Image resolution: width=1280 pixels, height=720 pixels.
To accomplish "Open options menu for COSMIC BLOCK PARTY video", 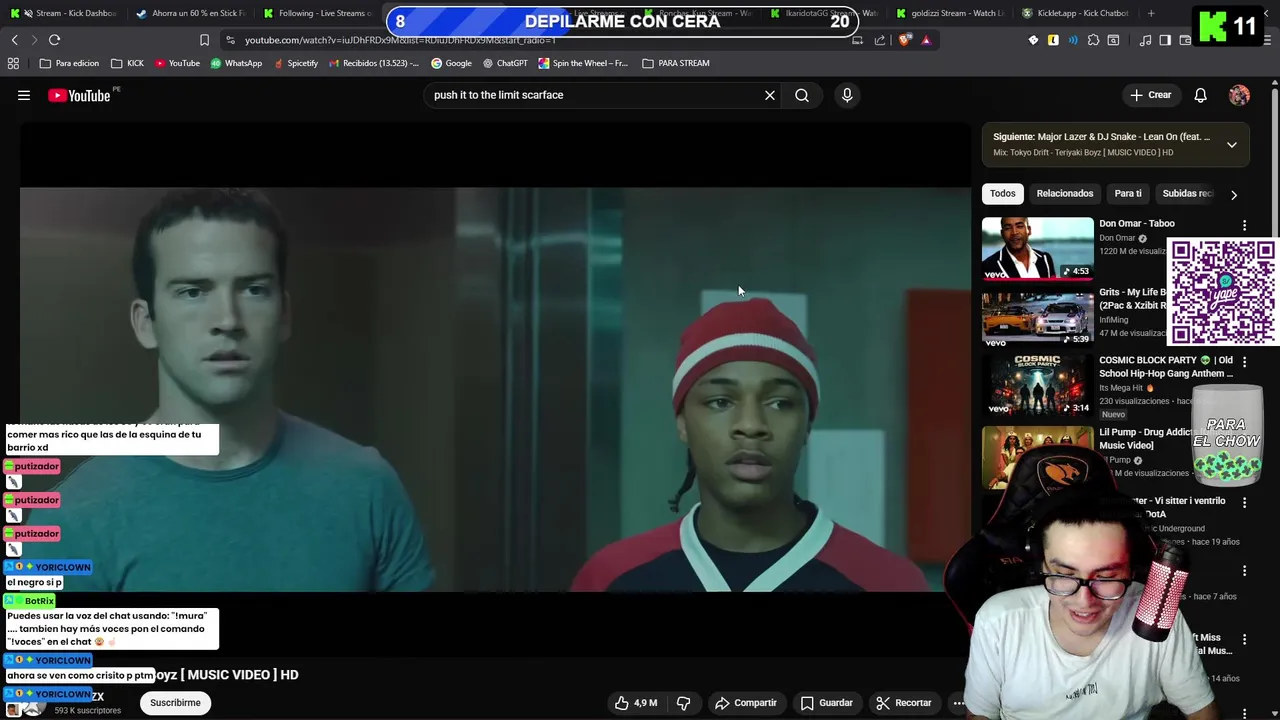I will tap(1244, 362).
